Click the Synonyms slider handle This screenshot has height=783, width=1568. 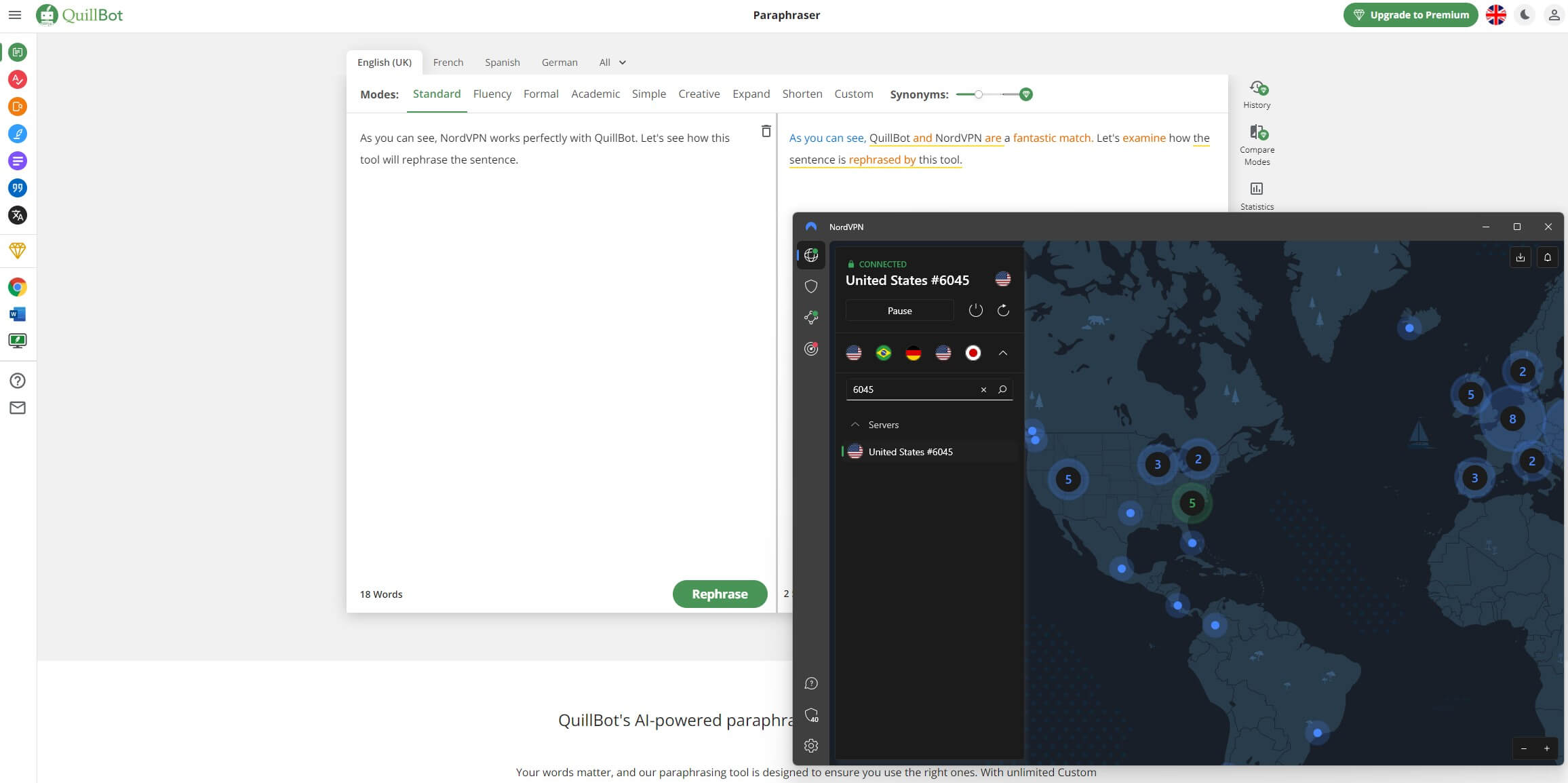978,94
